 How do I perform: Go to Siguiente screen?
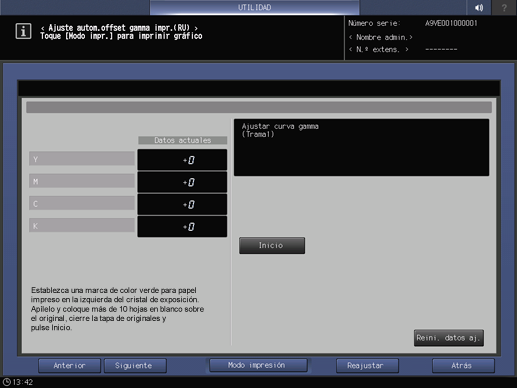[135, 366]
